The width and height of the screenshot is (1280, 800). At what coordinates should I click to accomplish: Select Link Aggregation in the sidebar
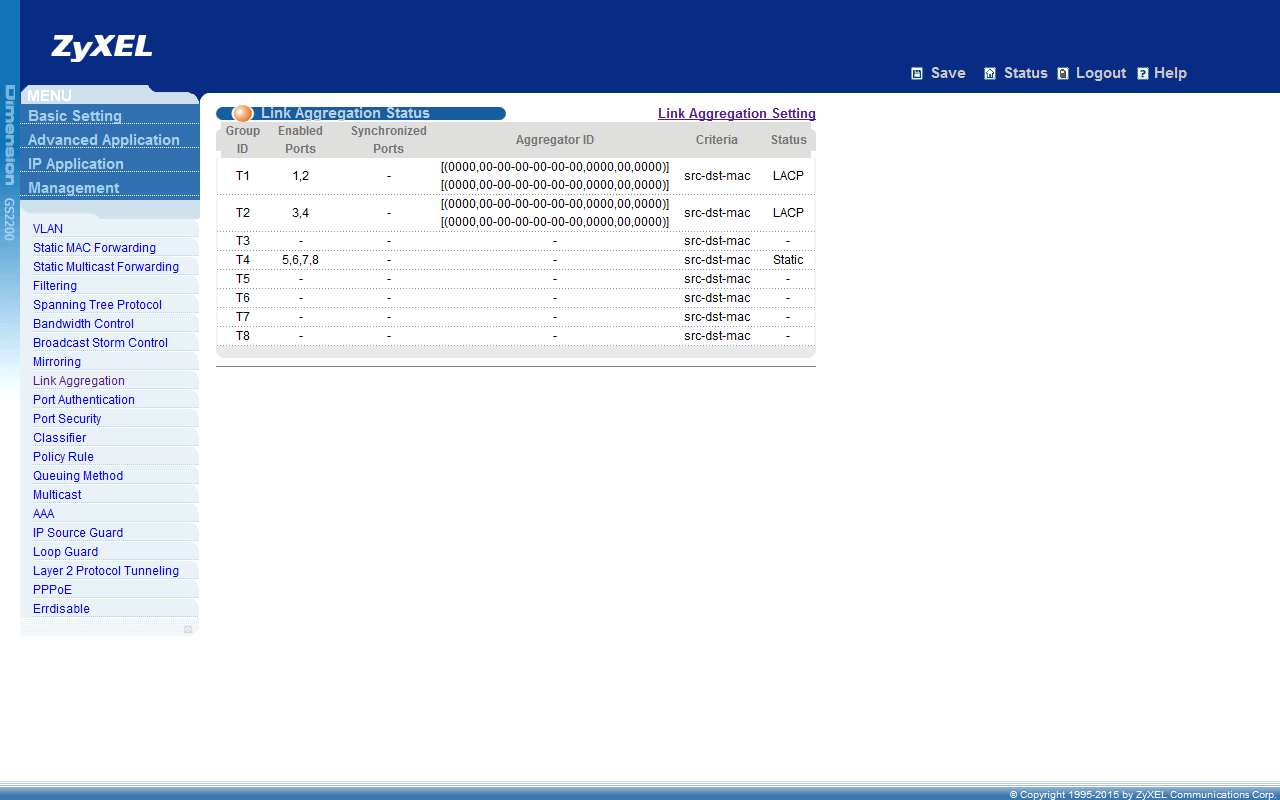(x=79, y=381)
